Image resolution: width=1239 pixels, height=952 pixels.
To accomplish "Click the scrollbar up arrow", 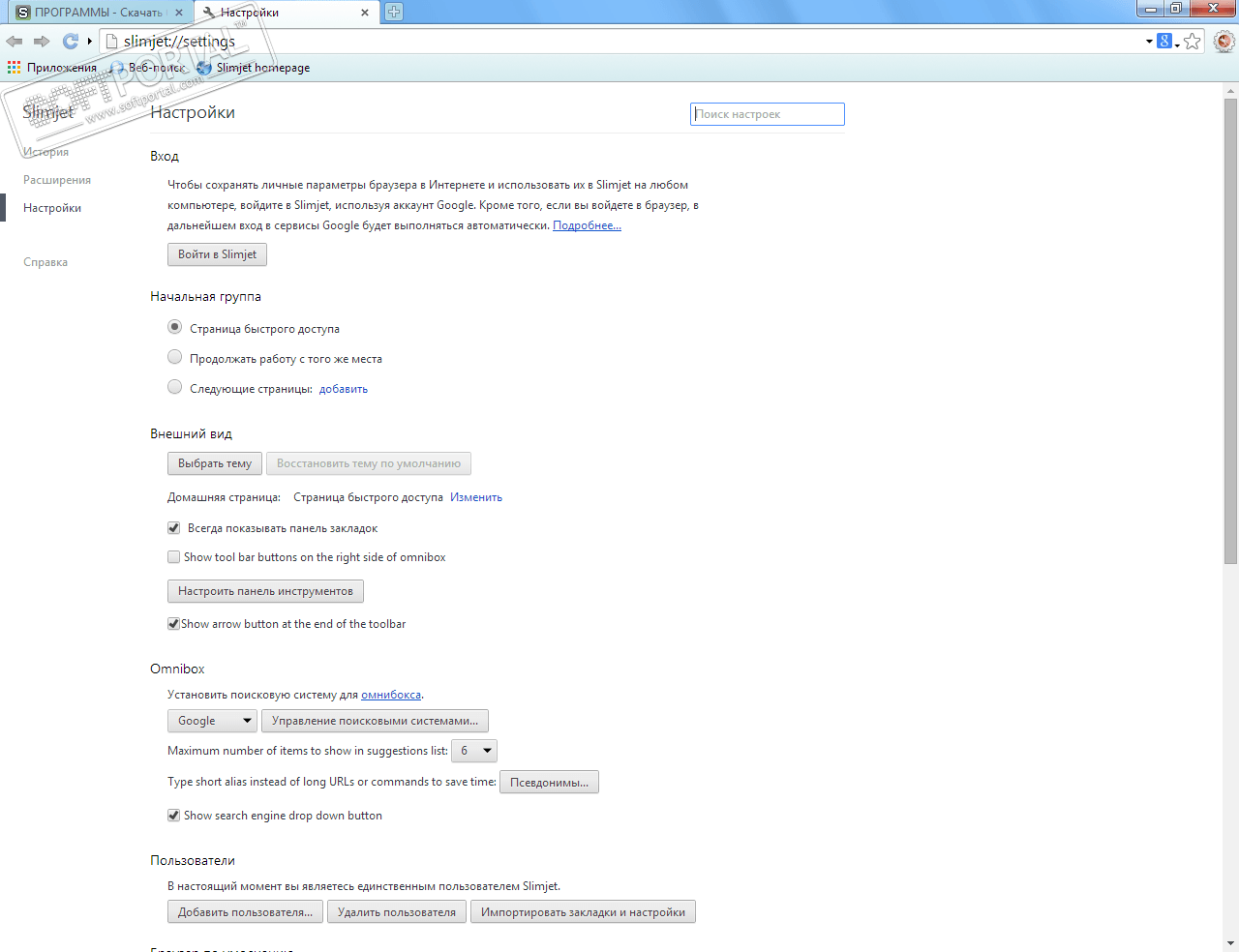I will tap(1231, 90).
